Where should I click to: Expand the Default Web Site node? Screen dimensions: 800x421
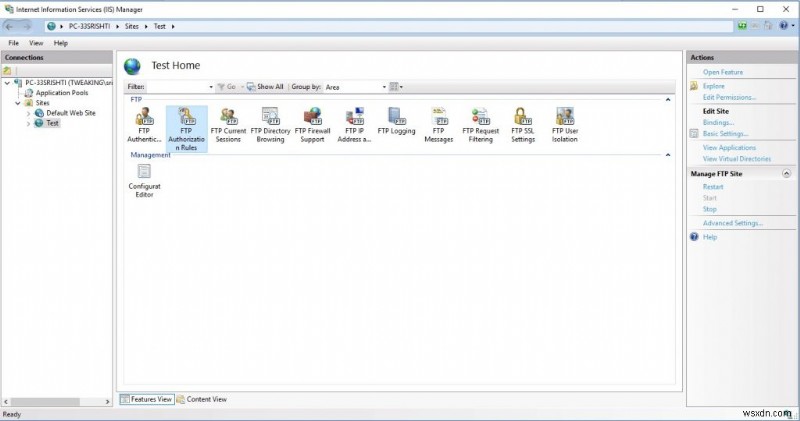pos(29,113)
